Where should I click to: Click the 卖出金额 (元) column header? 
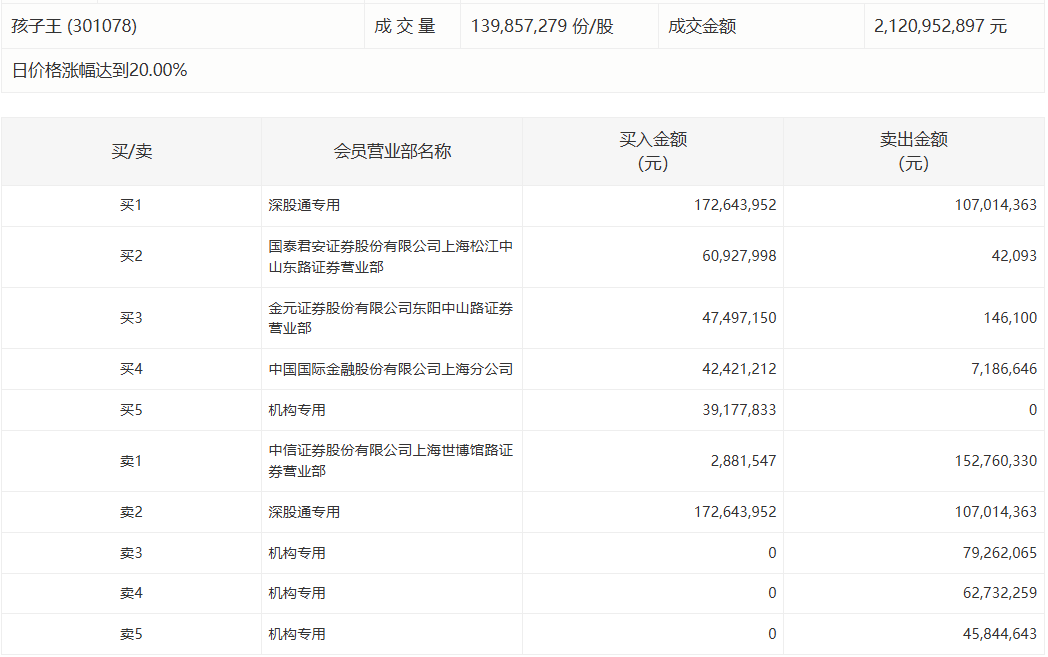(x=913, y=152)
